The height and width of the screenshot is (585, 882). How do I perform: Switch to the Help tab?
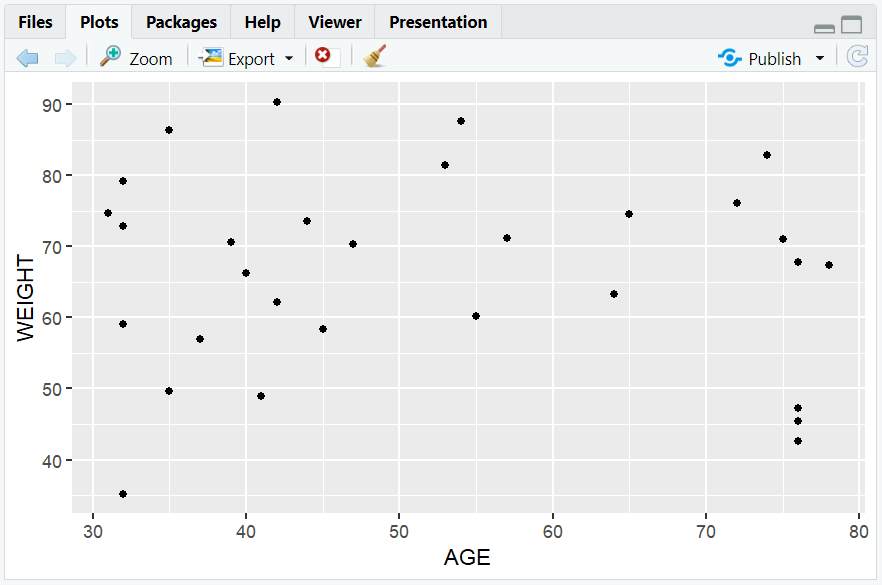pos(262,21)
